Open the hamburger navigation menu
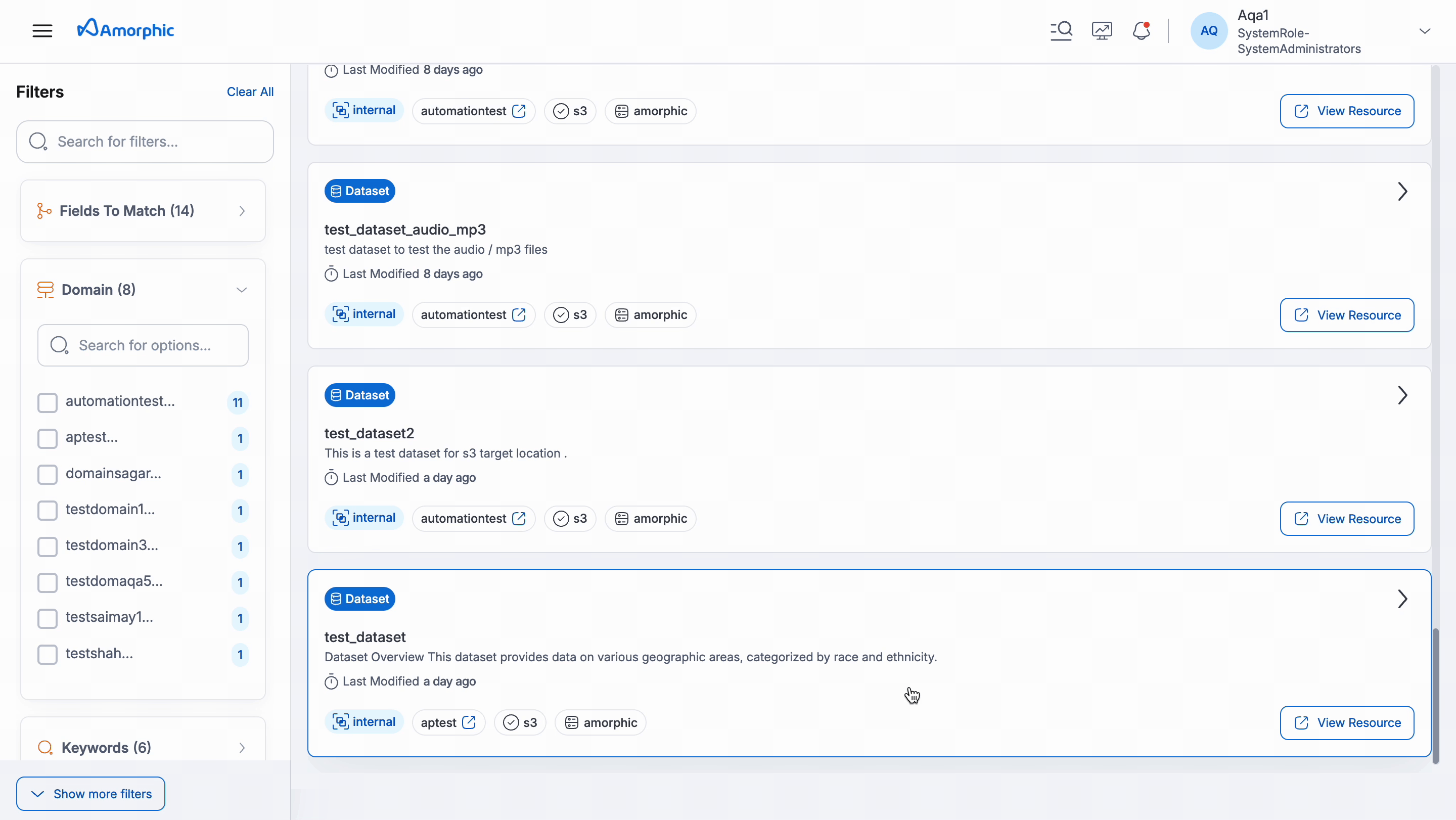Viewport: 1456px width, 820px height. coord(42,30)
